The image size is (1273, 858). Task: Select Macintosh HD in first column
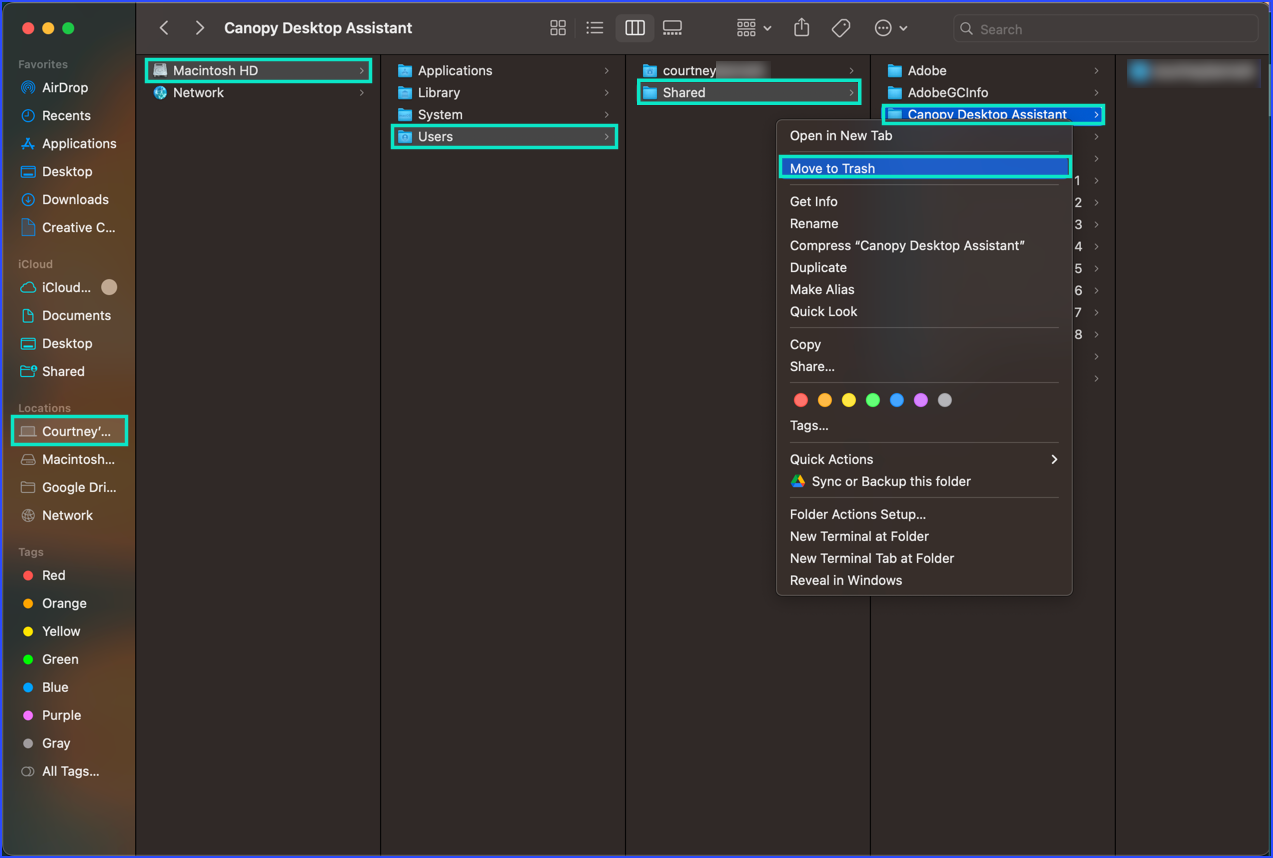click(x=258, y=71)
